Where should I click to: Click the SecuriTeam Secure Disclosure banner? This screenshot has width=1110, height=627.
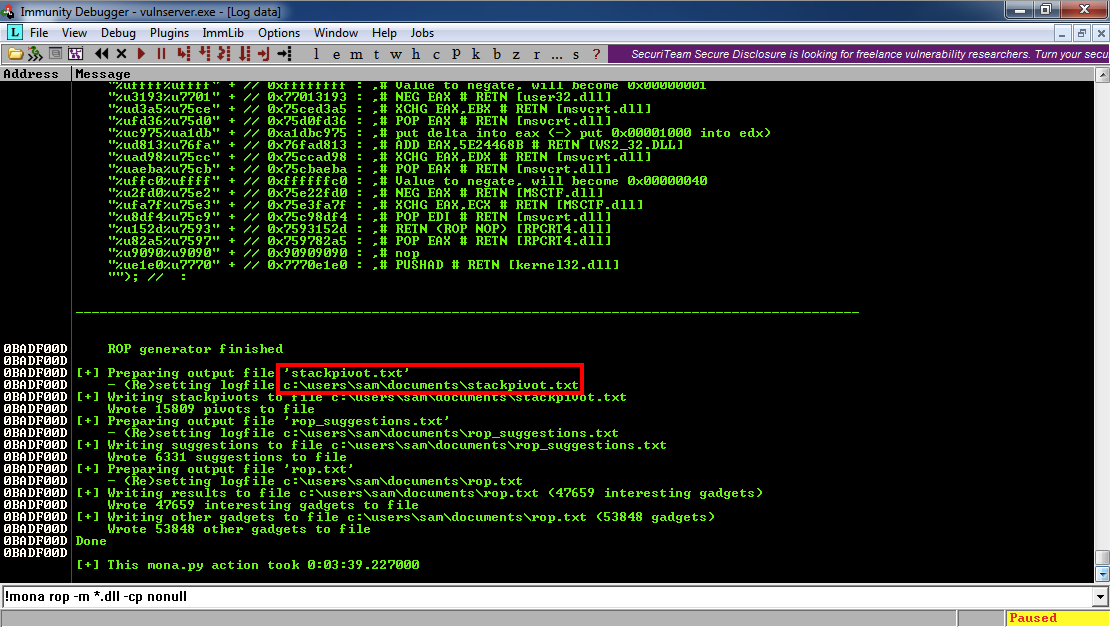pyautogui.click(x=859, y=54)
